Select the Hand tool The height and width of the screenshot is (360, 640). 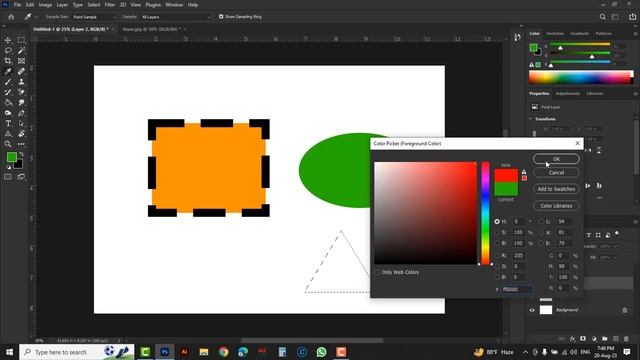point(21,134)
